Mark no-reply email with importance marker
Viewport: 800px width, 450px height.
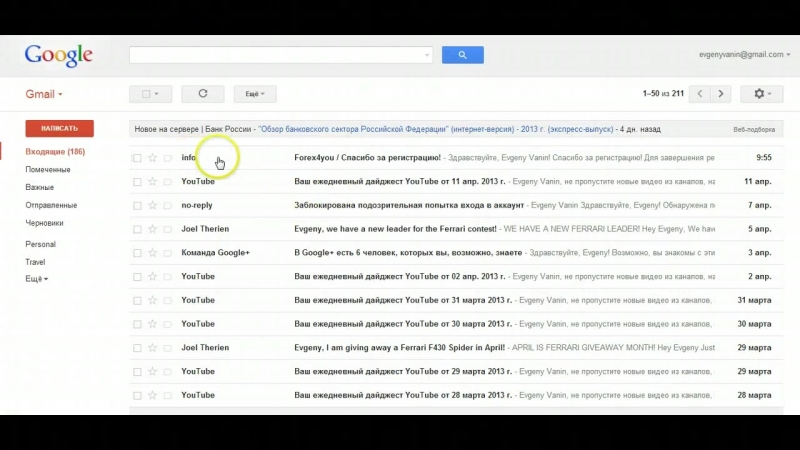click(x=167, y=206)
